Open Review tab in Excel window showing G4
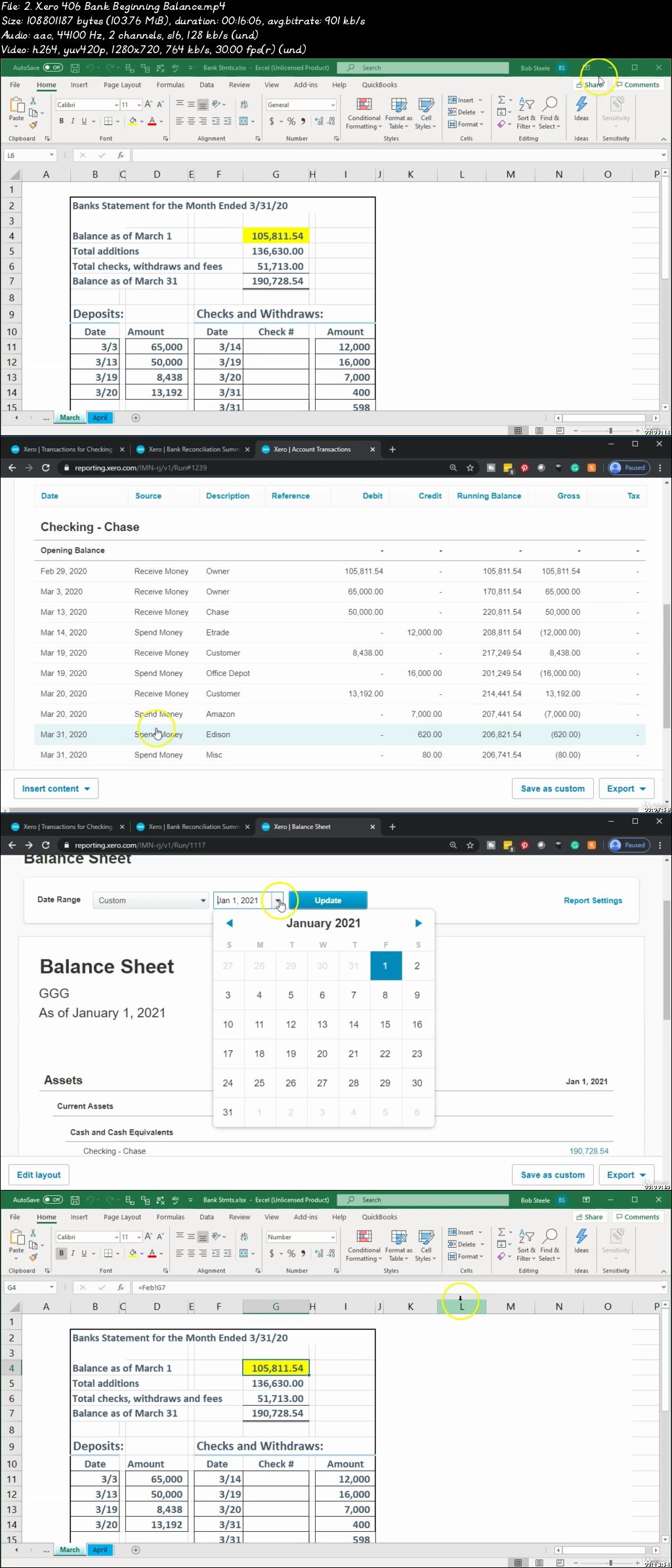 240,1216
